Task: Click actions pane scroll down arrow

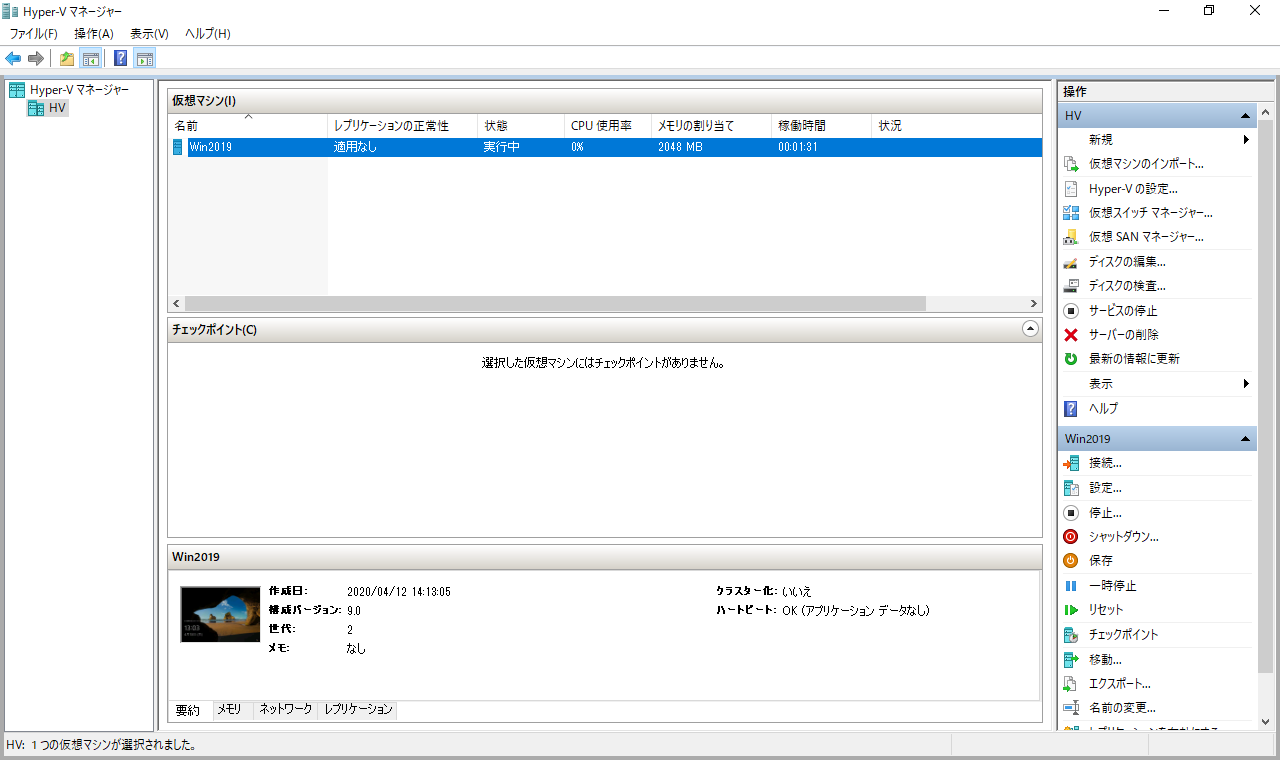Action: [x=1266, y=721]
